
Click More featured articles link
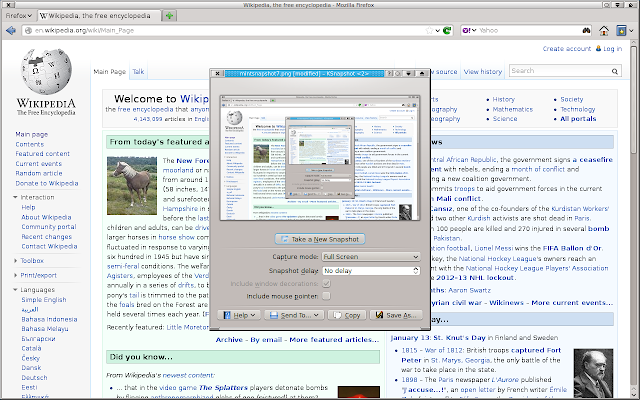pos(334,340)
